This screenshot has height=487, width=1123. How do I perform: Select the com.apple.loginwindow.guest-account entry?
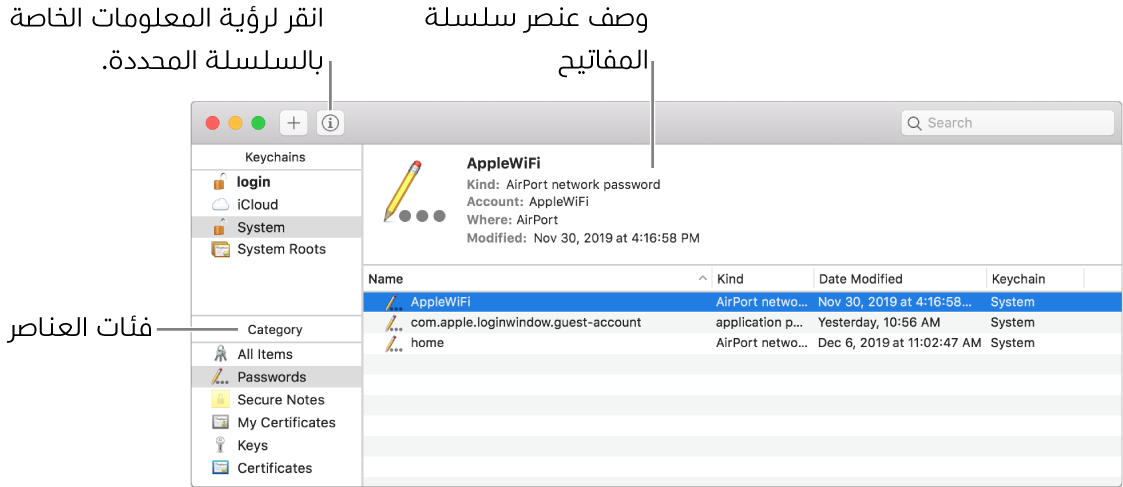tap(743, 322)
